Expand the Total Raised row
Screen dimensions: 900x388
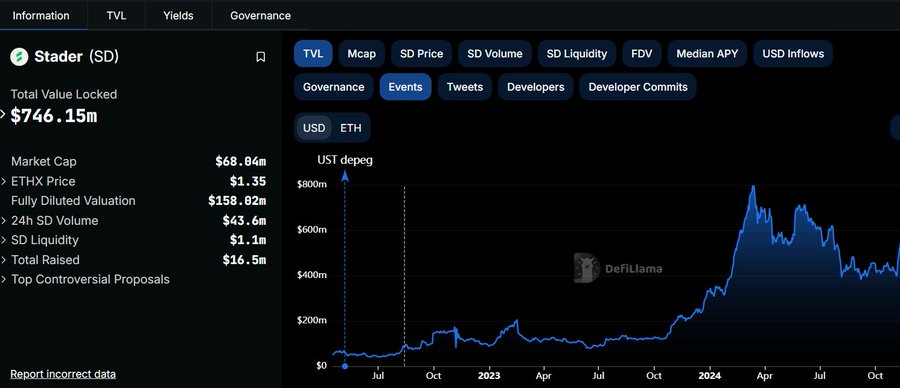coord(138,260)
